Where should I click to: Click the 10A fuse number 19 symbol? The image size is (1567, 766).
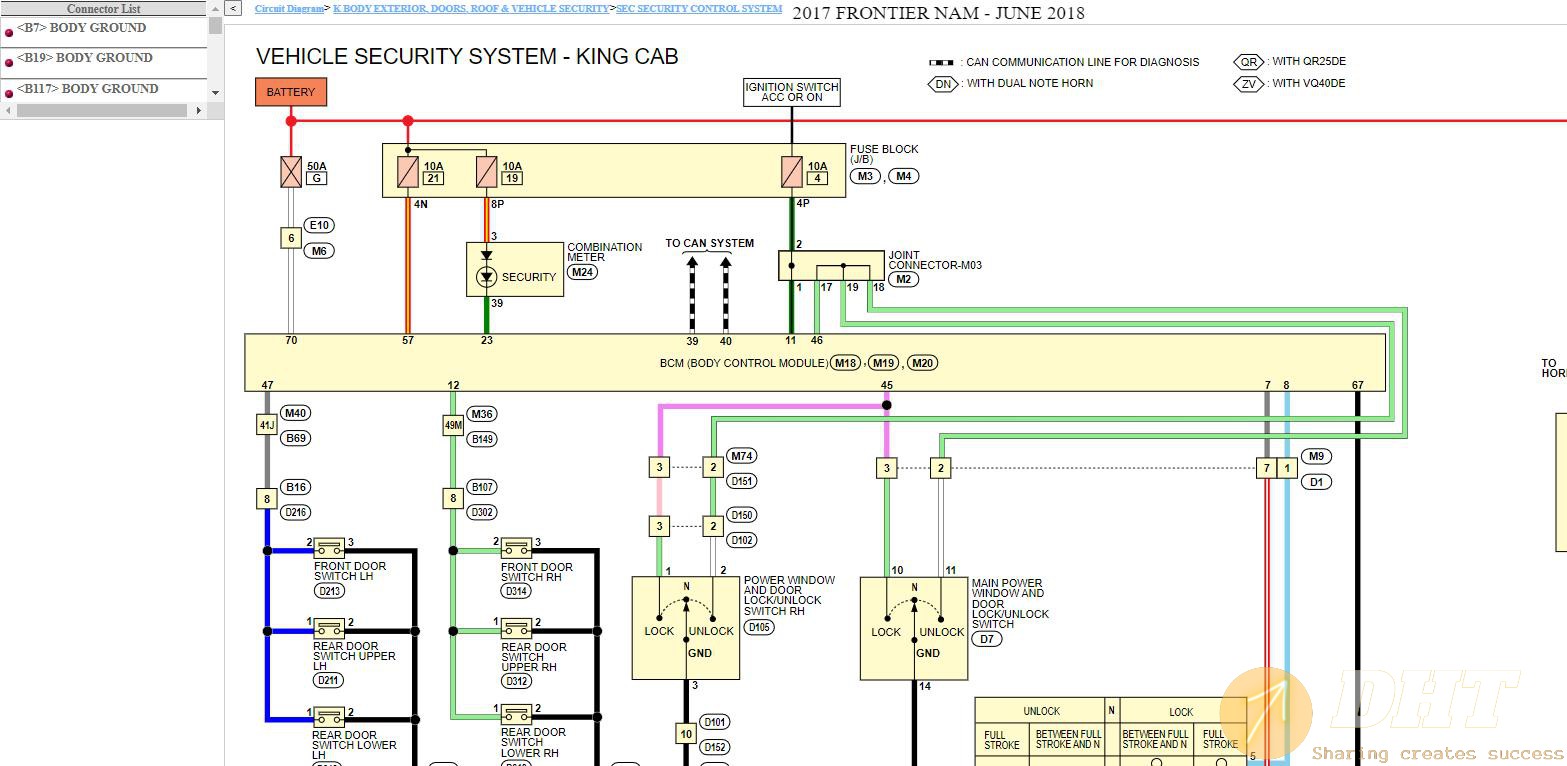pyautogui.click(x=487, y=172)
